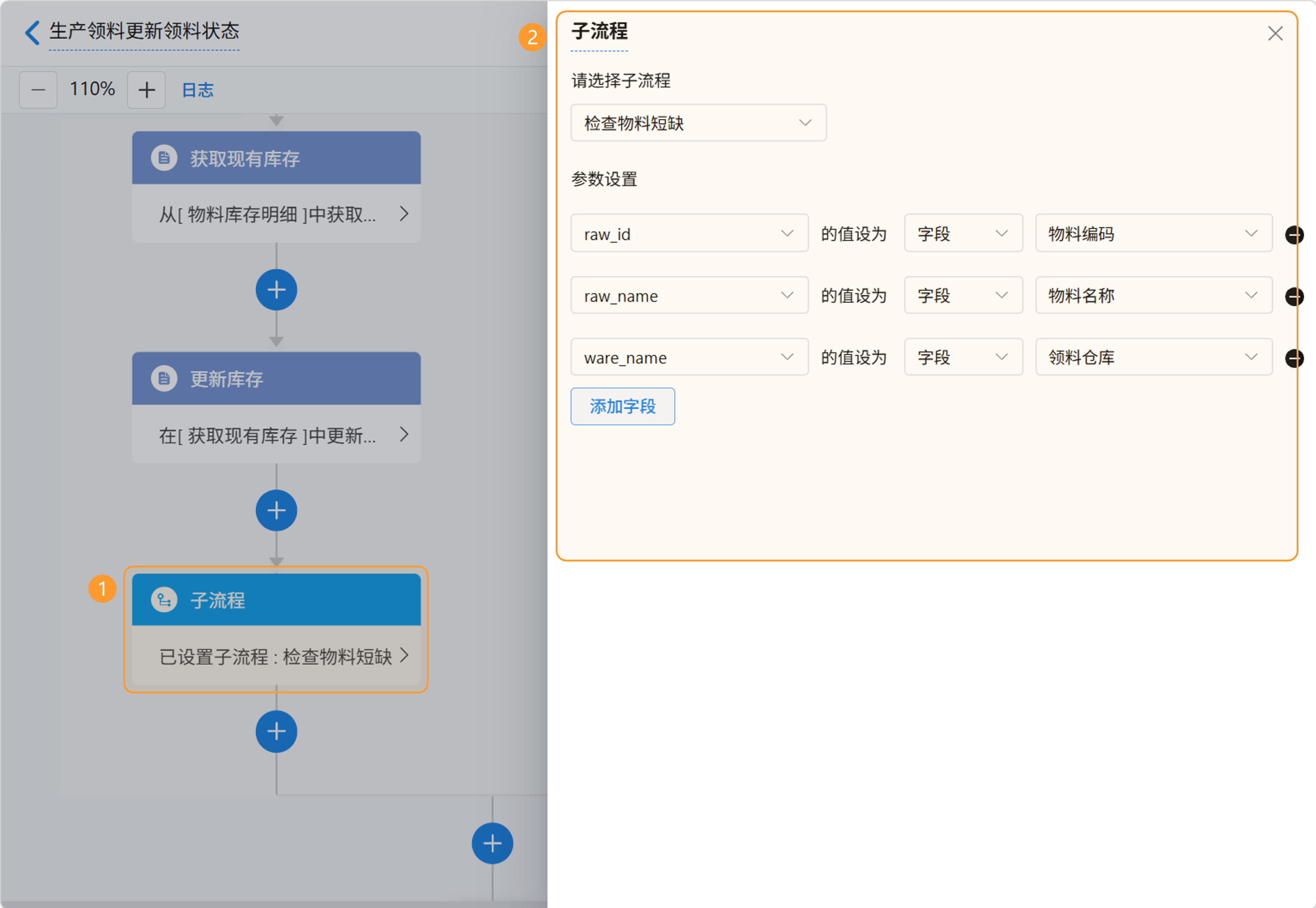The width and height of the screenshot is (1316, 908).
Task: Click the bottom-most plus add-node button
Action: [492, 843]
